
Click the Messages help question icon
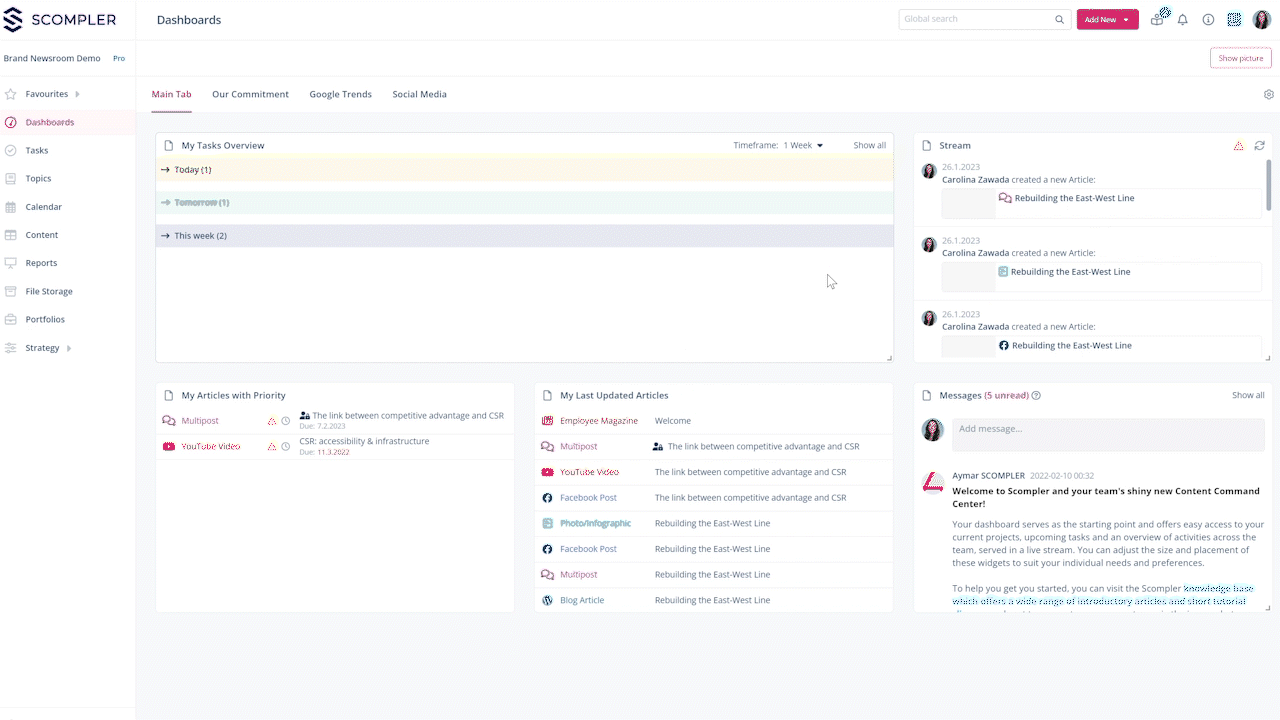pyautogui.click(x=1036, y=396)
